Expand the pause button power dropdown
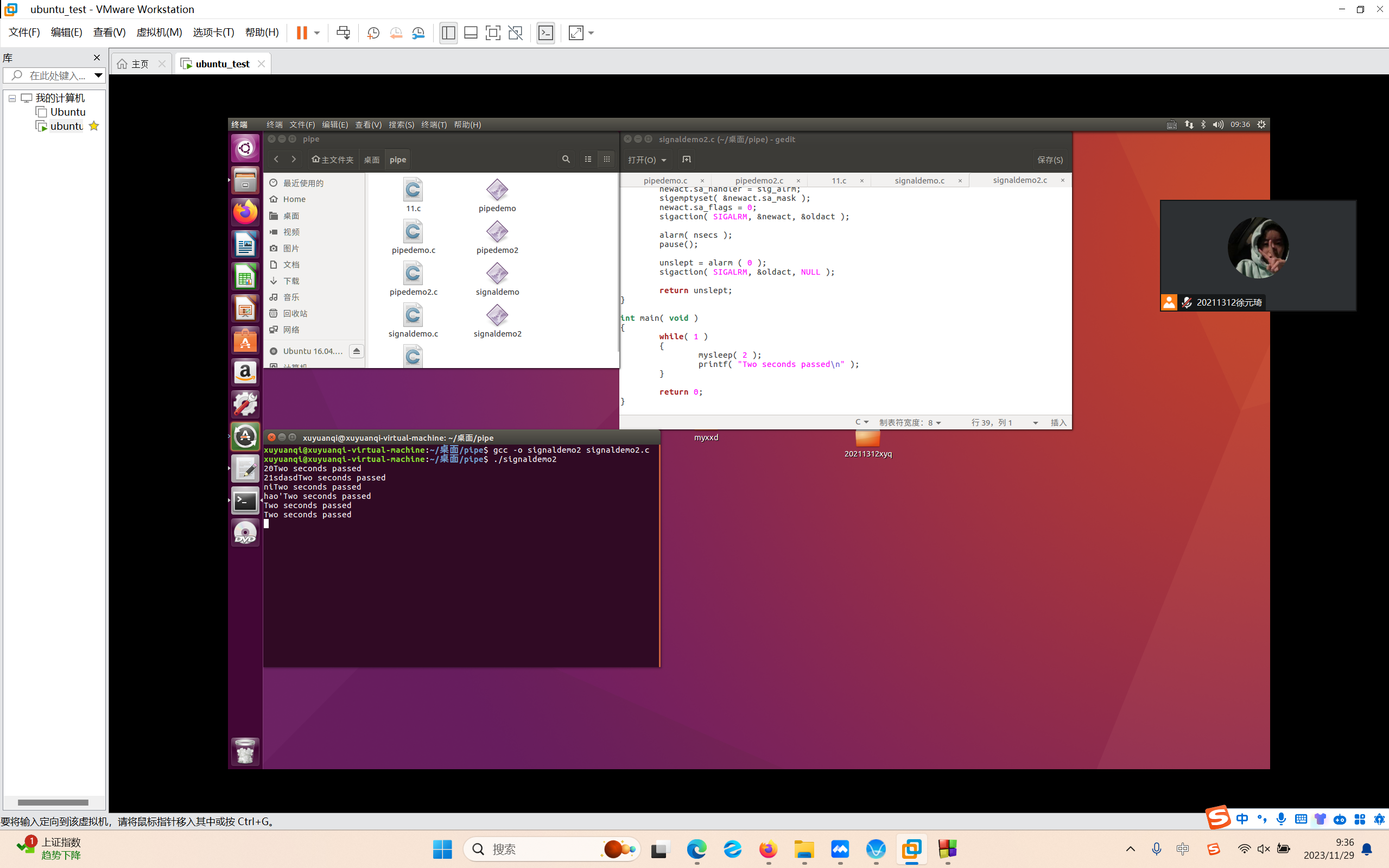The height and width of the screenshot is (868, 1389). pyautogui.click(x=317, y=33)
